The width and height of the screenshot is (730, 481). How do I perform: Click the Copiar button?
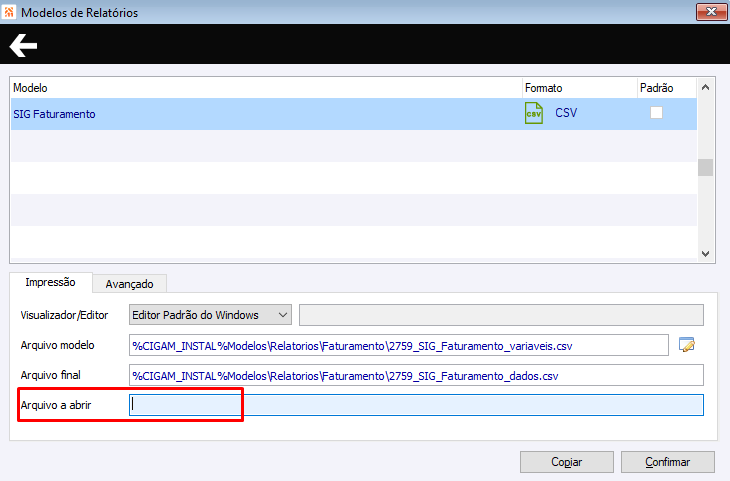point(567,462)
